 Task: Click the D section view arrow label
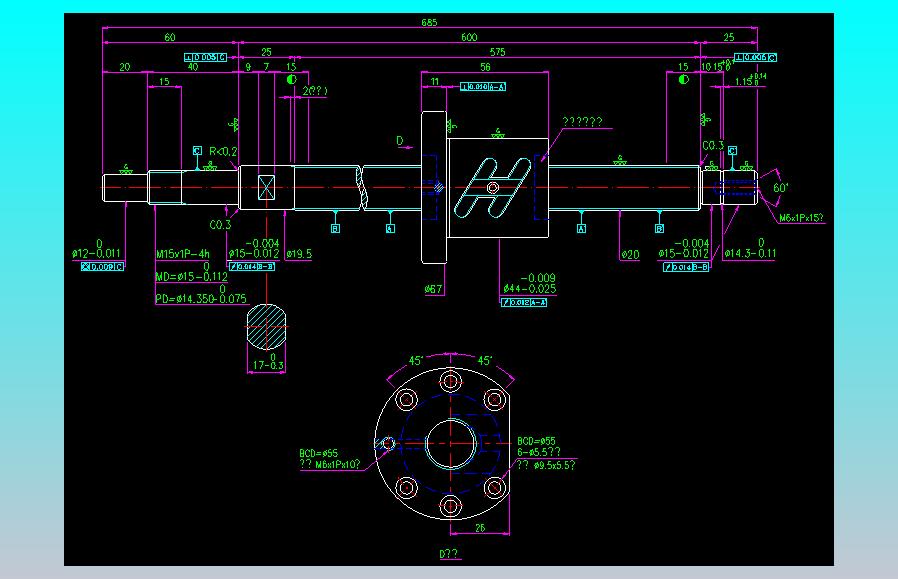[x=400, y=140]
